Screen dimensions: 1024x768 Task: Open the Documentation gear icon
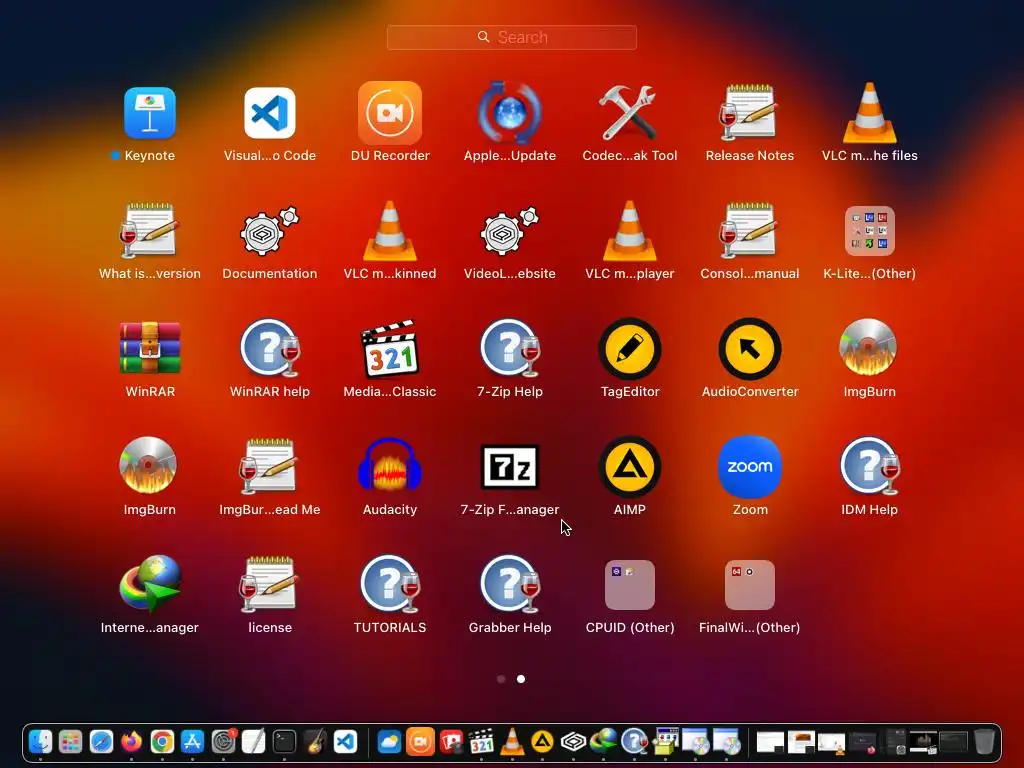(x=270, y=231)
